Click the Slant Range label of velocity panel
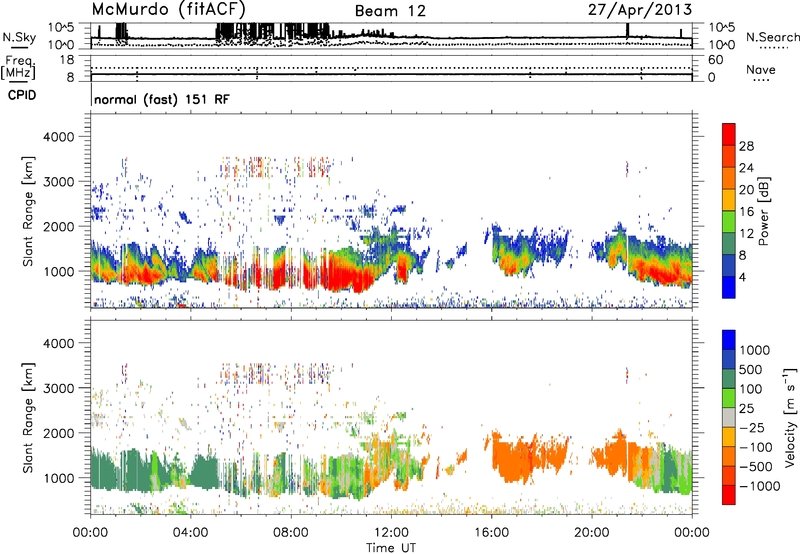800x554 pixels. point(28,418)
